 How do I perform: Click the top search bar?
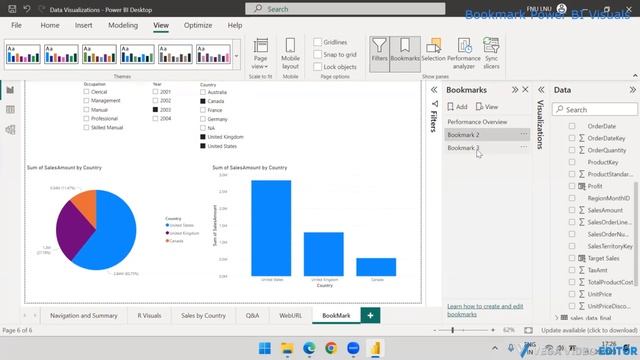(x=345, y=9)
